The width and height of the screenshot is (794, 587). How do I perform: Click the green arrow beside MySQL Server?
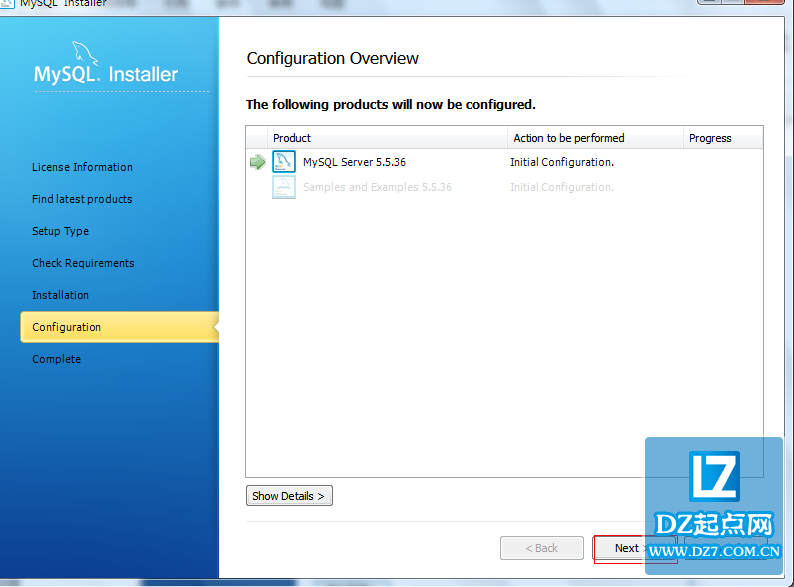258,162
